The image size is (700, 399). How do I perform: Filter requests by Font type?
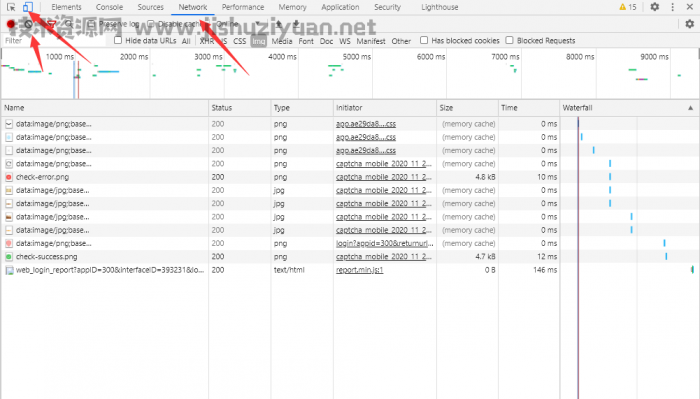click(x=306, y=41)
